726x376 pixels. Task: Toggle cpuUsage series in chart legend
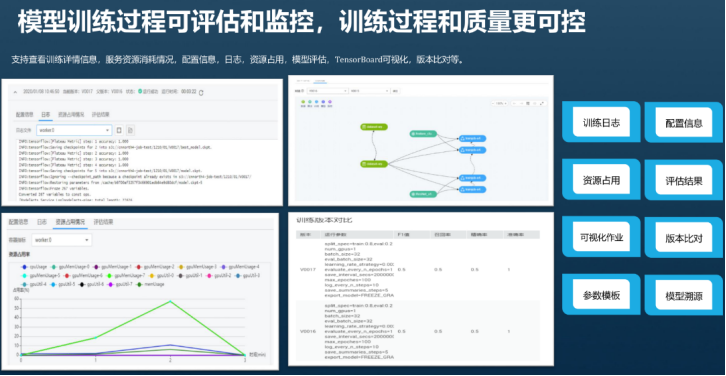[33, 267]
